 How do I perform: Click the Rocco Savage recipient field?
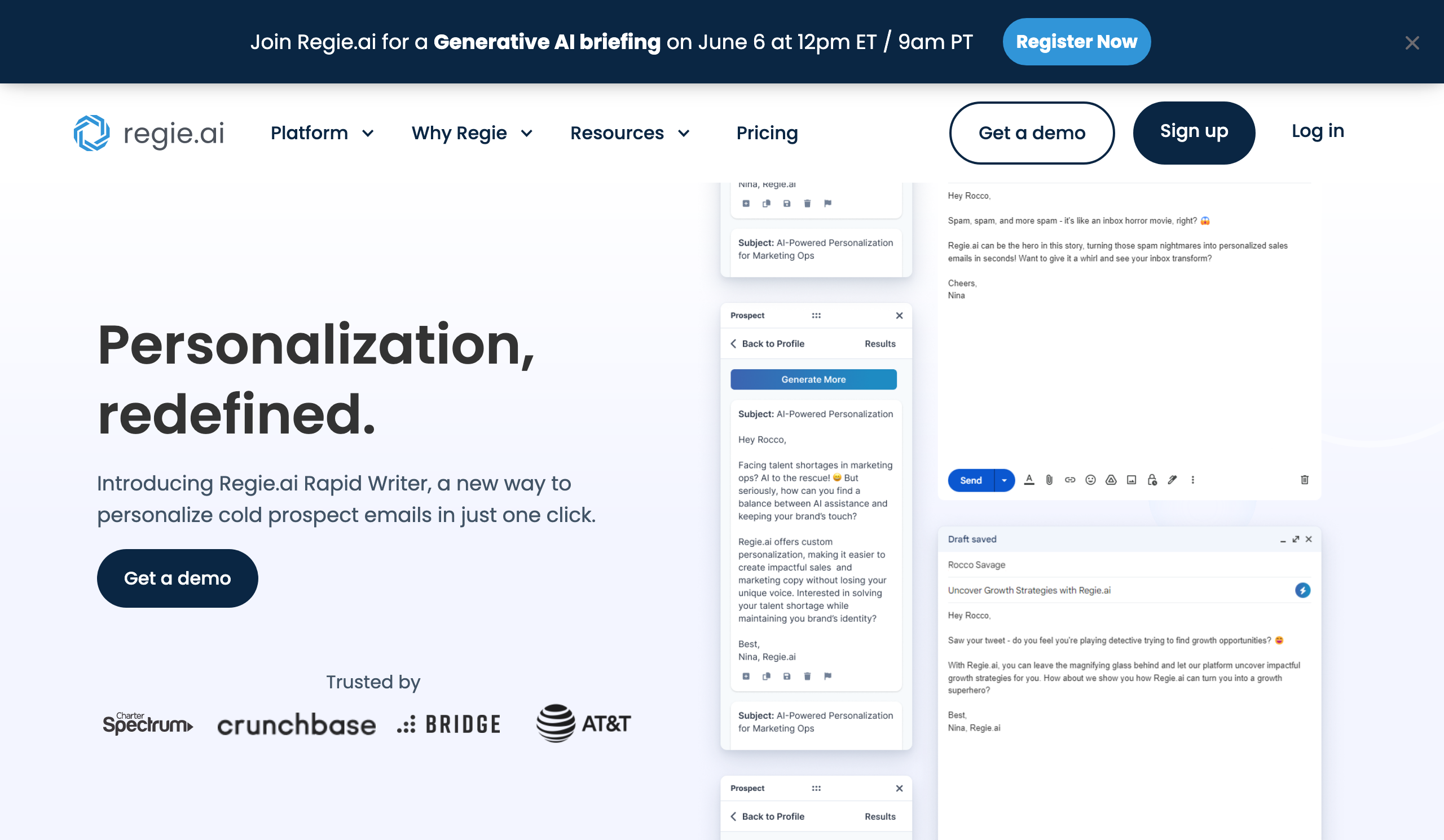click(x=1129, y=564)
